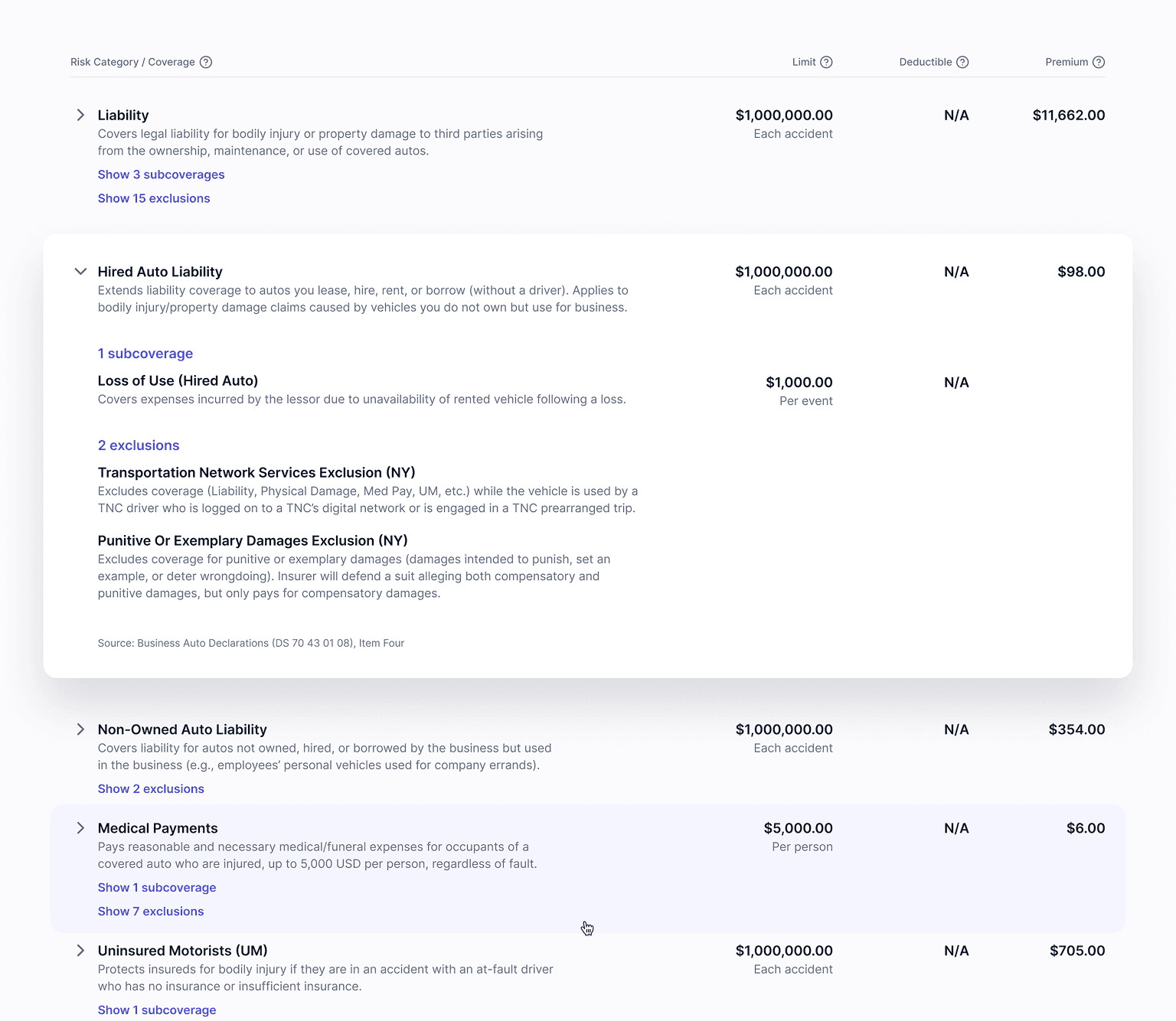The image size is (1176, 1021).
Task: Click the Medical Payments coverage title
Action: click(x=158, y=828)
